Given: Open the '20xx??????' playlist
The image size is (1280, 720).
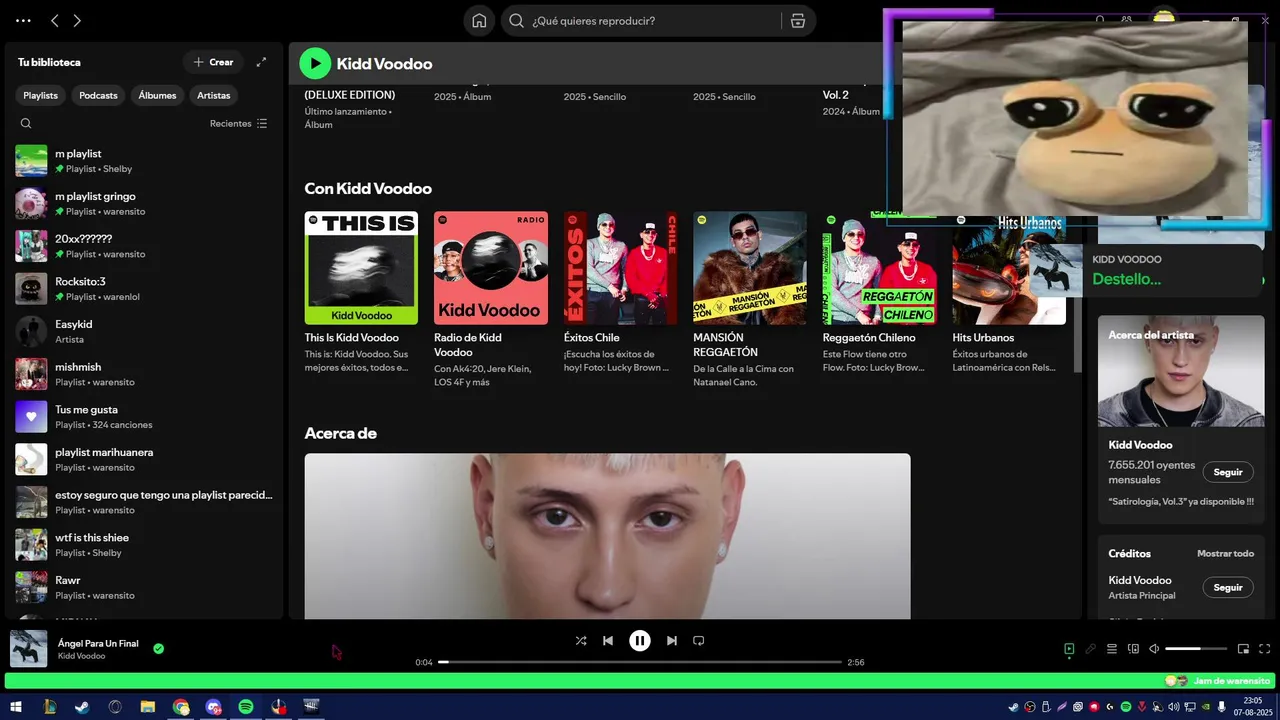Looking at the screenshot, I should tap(144, 246).
